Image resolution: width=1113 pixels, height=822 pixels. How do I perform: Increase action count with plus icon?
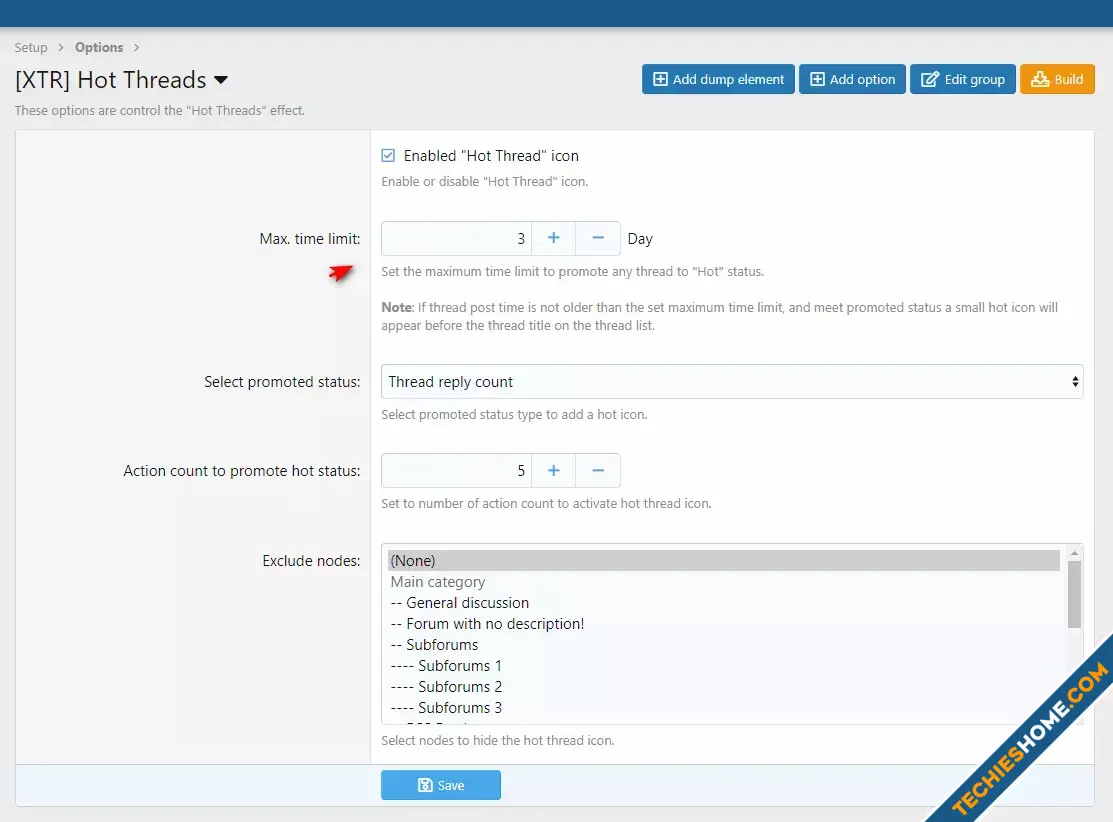click(553, 470)
